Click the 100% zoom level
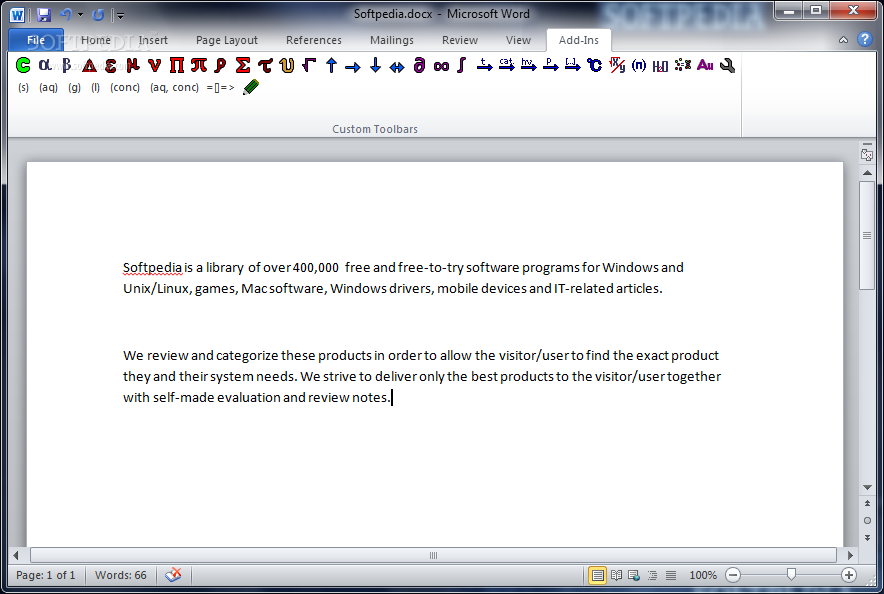The height and width of the screenshot is (594, 884). coord(703,575)
